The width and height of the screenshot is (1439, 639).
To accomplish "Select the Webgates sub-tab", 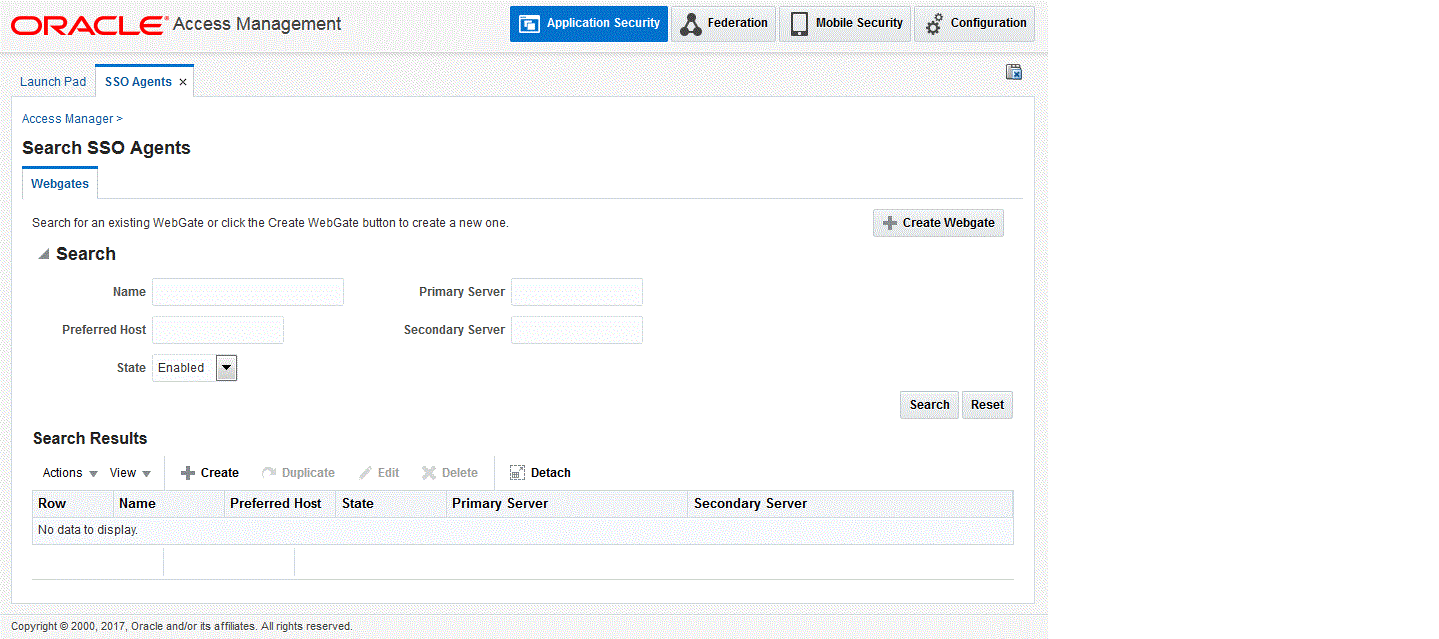I will [x=60, y=184].
